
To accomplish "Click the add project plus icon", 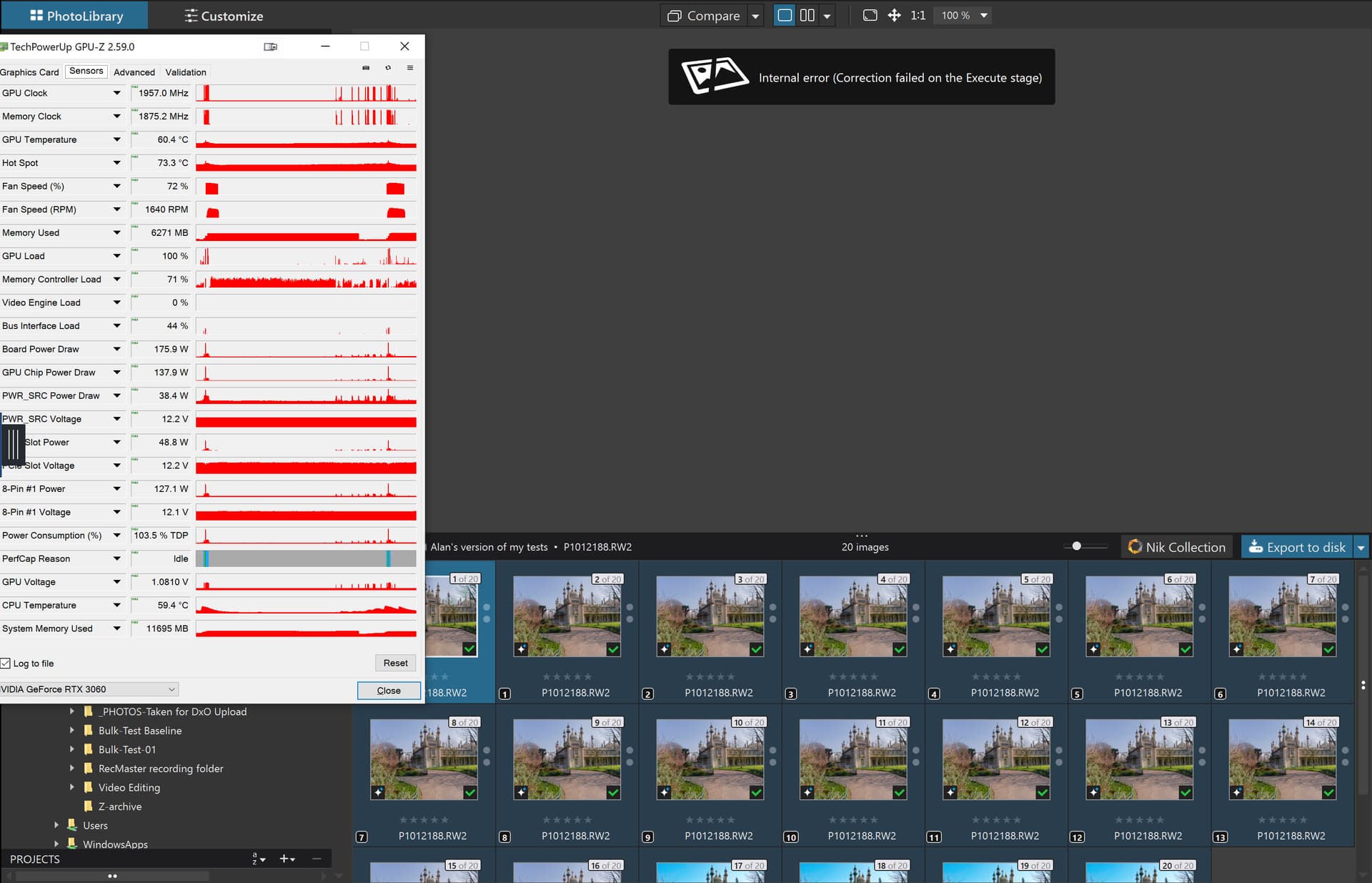I will 284,859.
